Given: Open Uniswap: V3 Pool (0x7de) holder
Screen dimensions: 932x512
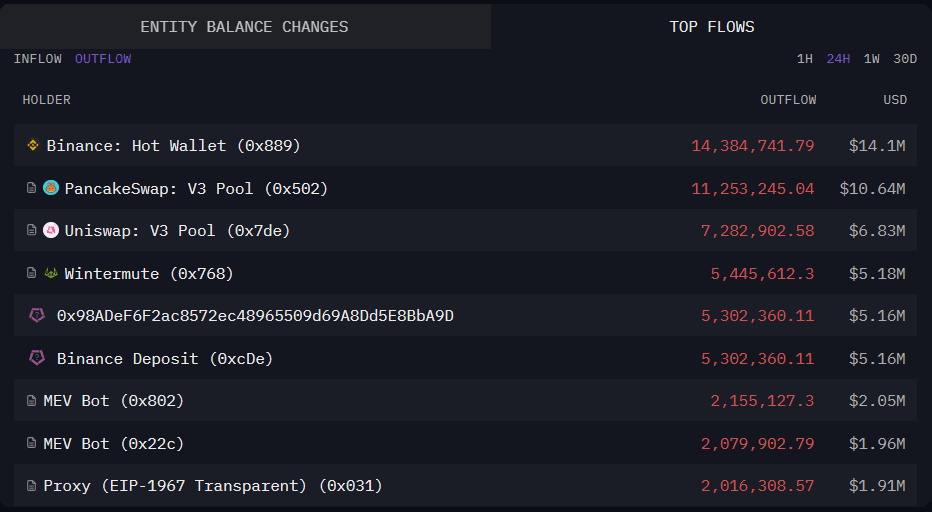Looking at the screenshot, I should 177,231.
